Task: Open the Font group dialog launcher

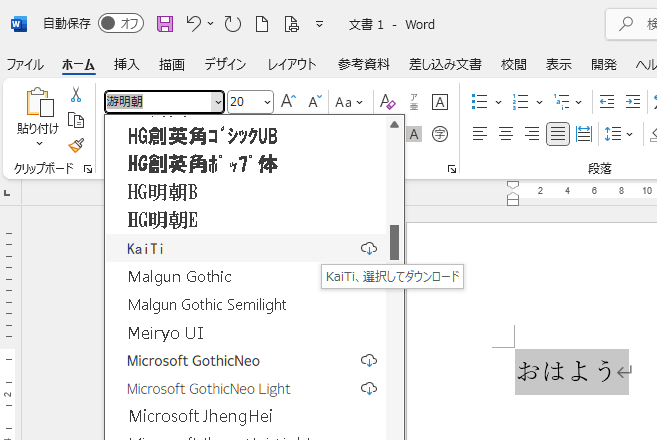Action: (x=452, y=169)
